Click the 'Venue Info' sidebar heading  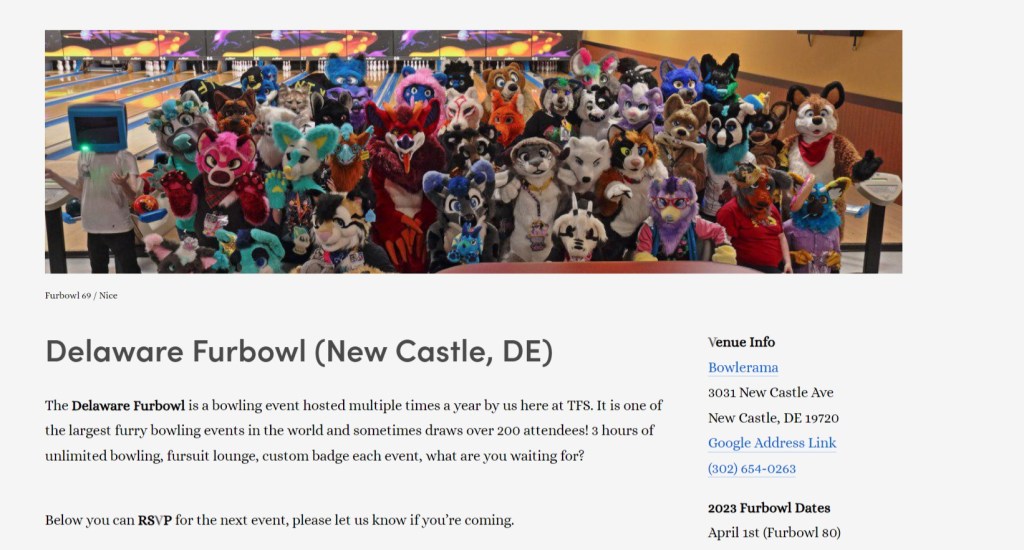(x=741, y=342)
